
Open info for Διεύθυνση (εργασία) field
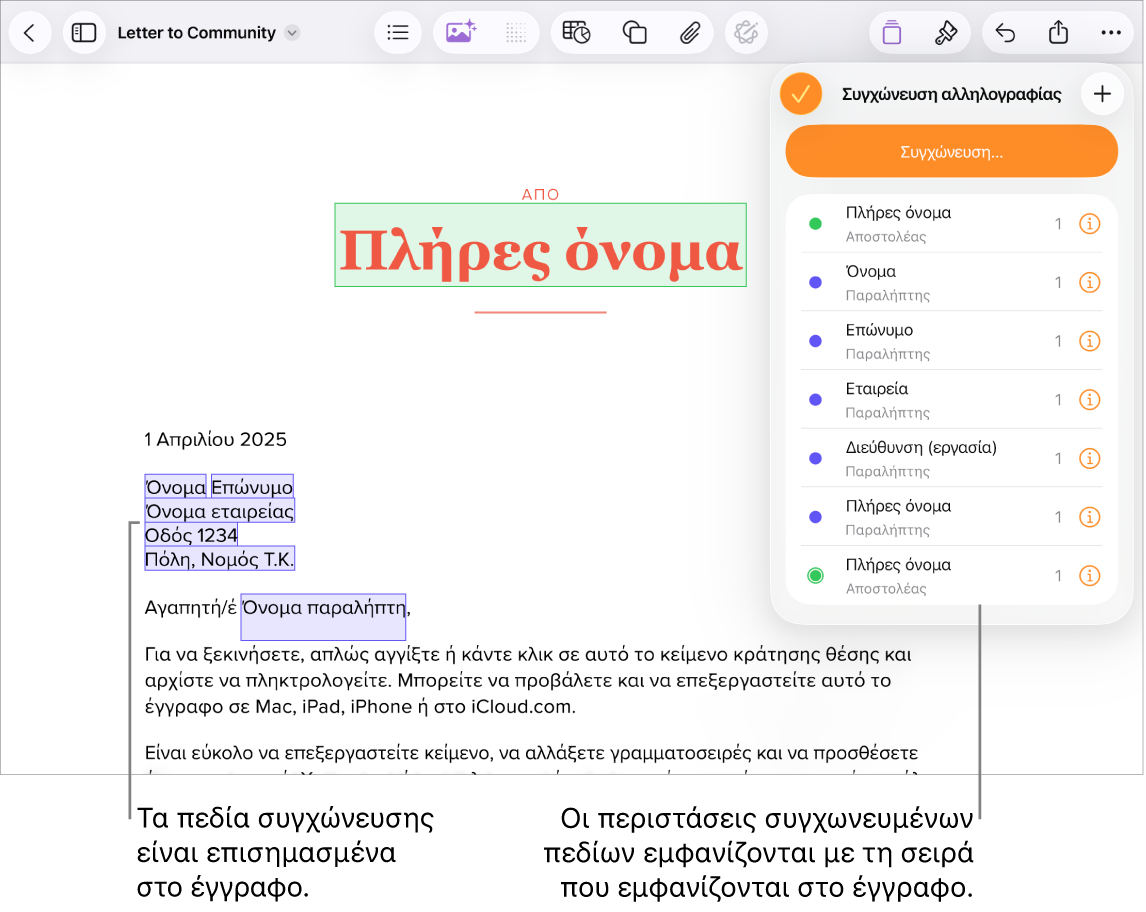(x=1089, y=458)
